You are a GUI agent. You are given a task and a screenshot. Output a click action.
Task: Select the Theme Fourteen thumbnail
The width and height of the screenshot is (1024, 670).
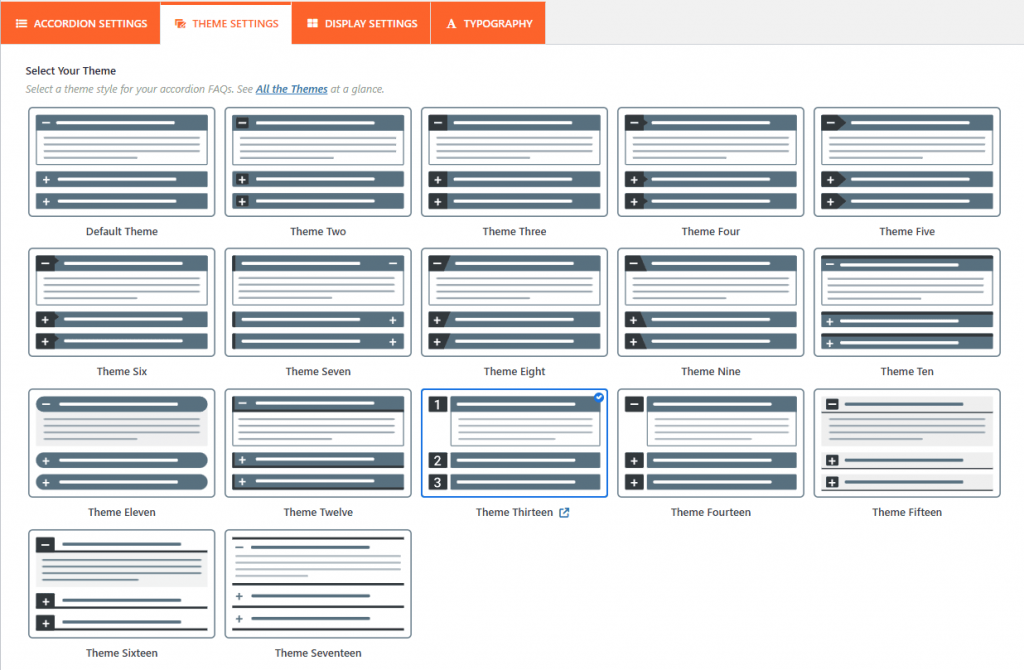click(711, 443)
